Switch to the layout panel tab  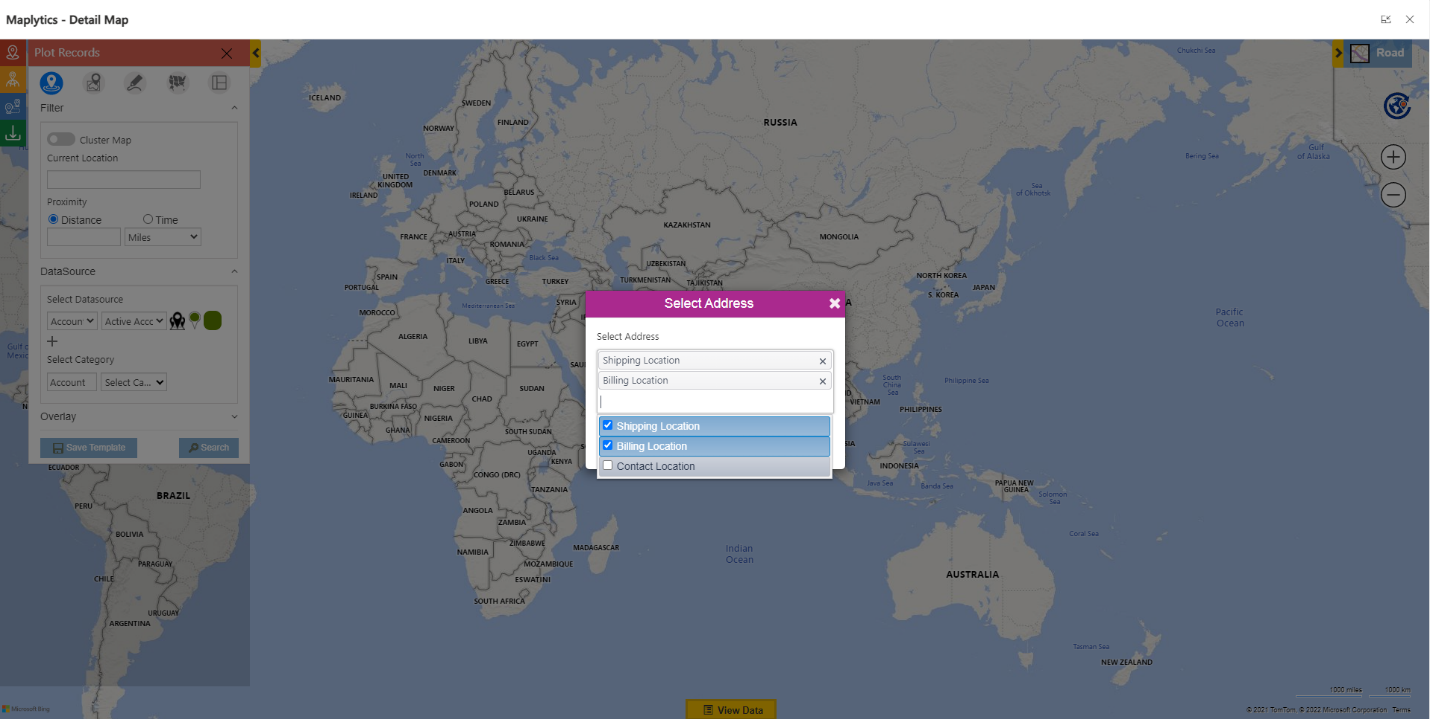(219, 83)
